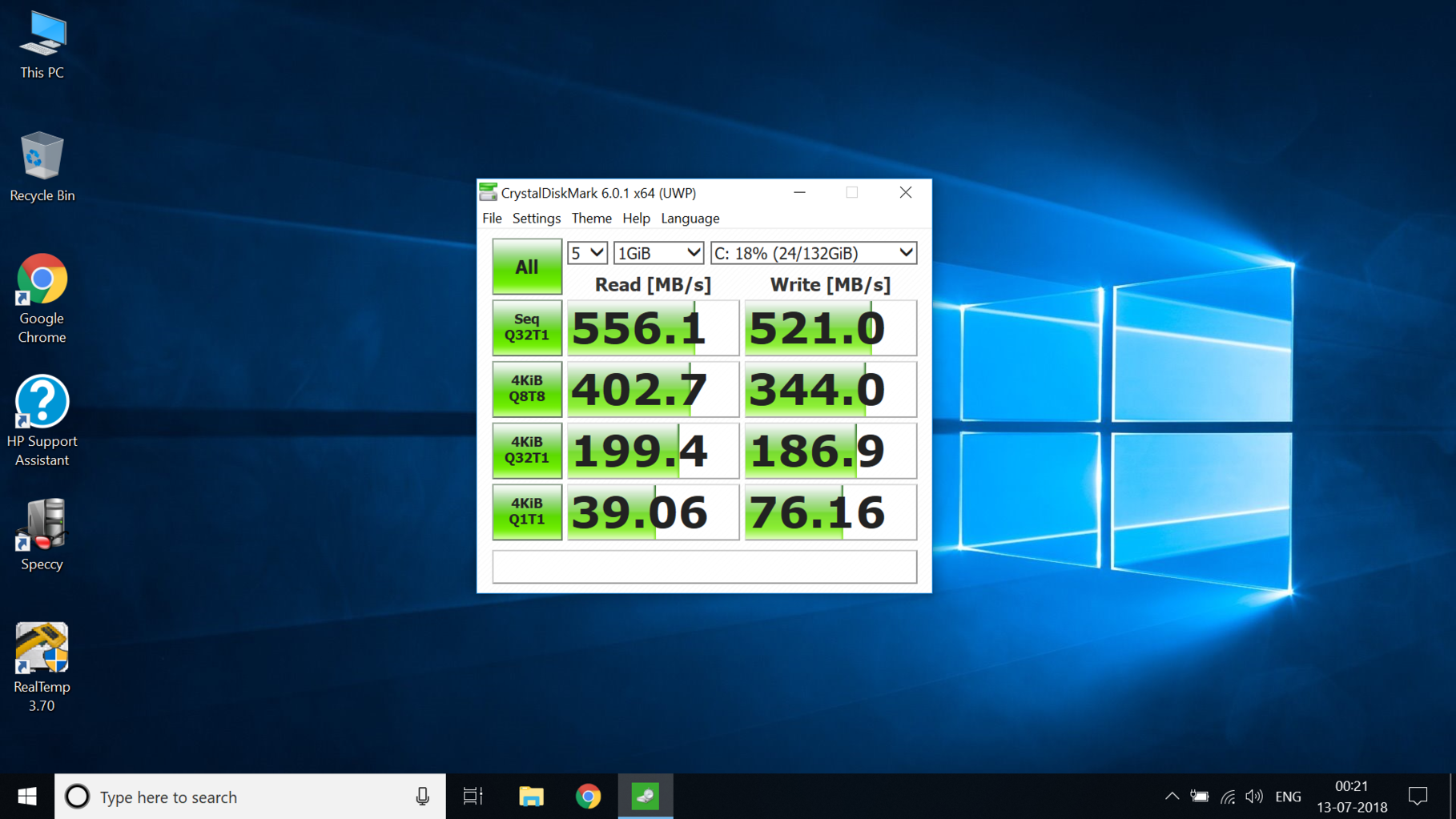The width and height of the screenshot is (1456, 819).
Task: Click the ENG language indicator
Action: (1288, 797)
